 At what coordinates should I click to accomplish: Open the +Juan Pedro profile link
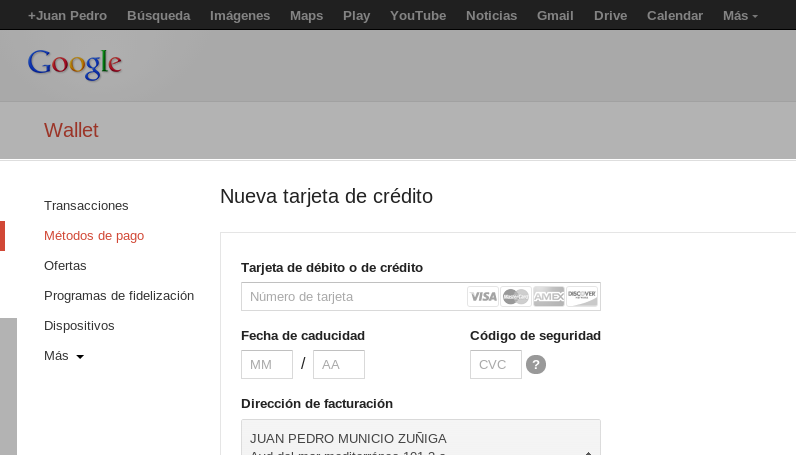tap(68, 16)
